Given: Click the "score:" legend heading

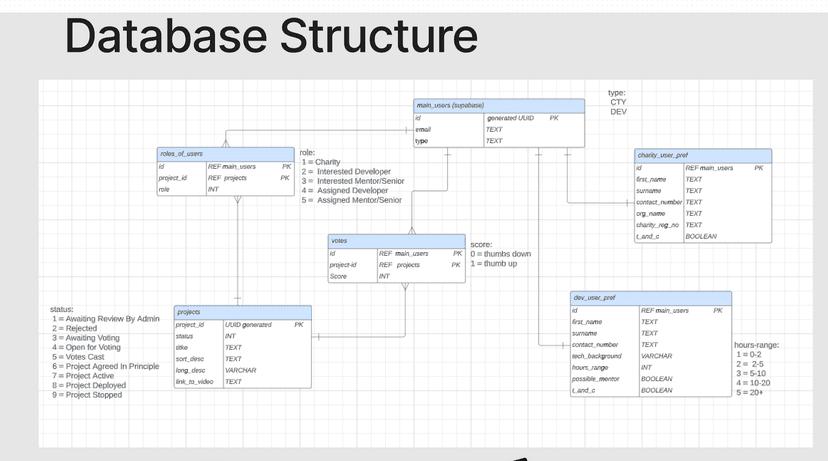Looking at the screenshot, I should pos(482,244).
